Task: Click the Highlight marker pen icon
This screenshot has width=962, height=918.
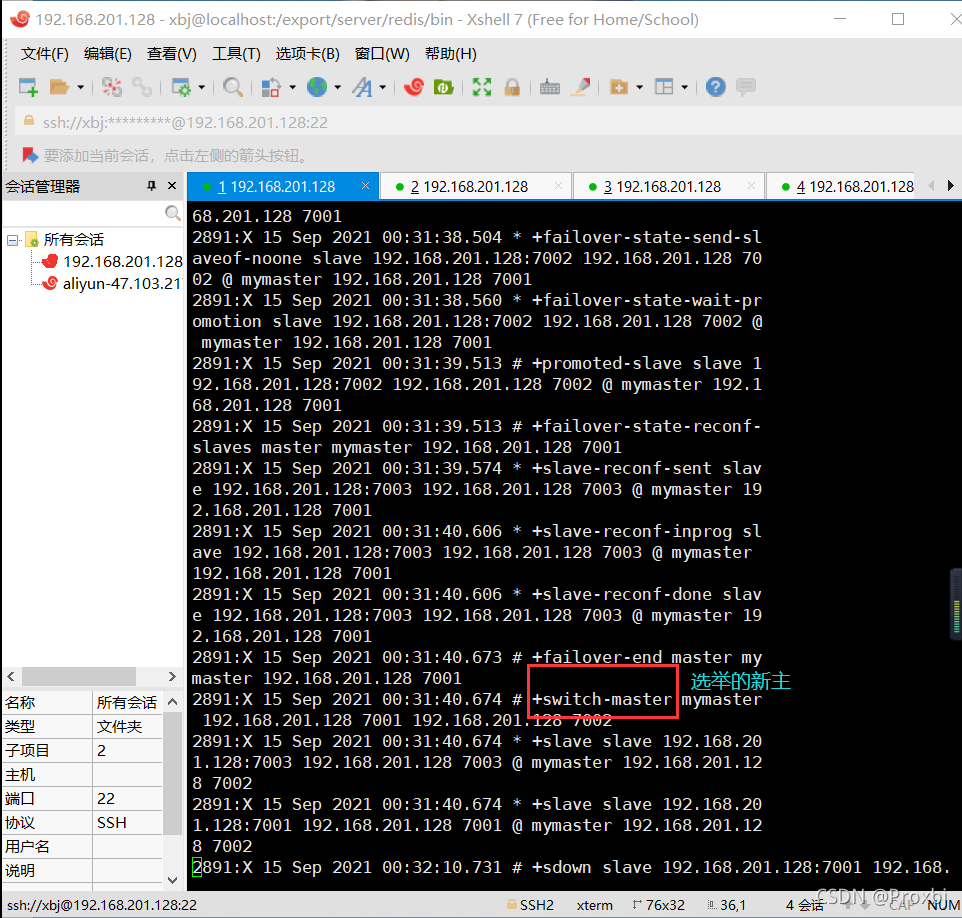Action: coord(580,87)
